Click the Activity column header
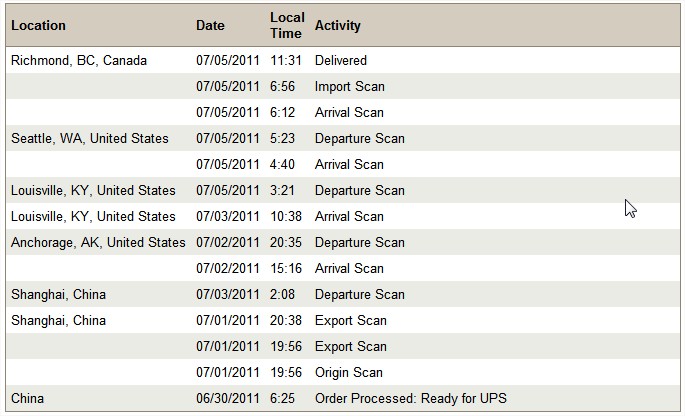This screenshot has width=685, height=416. click(x=338, y=25)
